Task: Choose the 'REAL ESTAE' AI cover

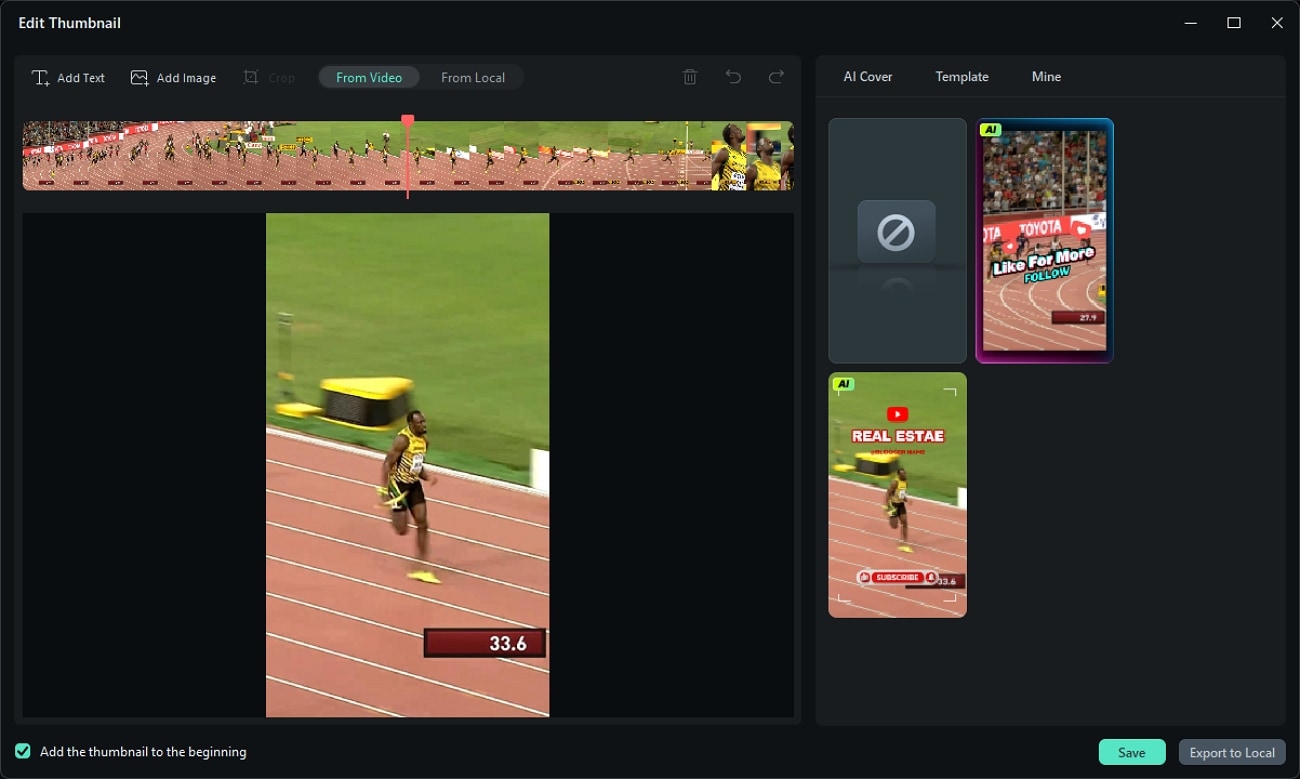Action: (x=897, y=495)
